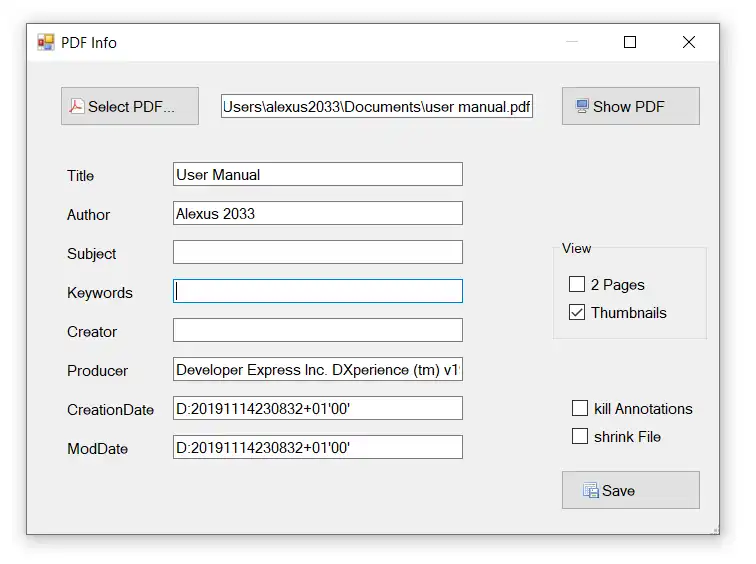Click the ModDate date field

317,447
